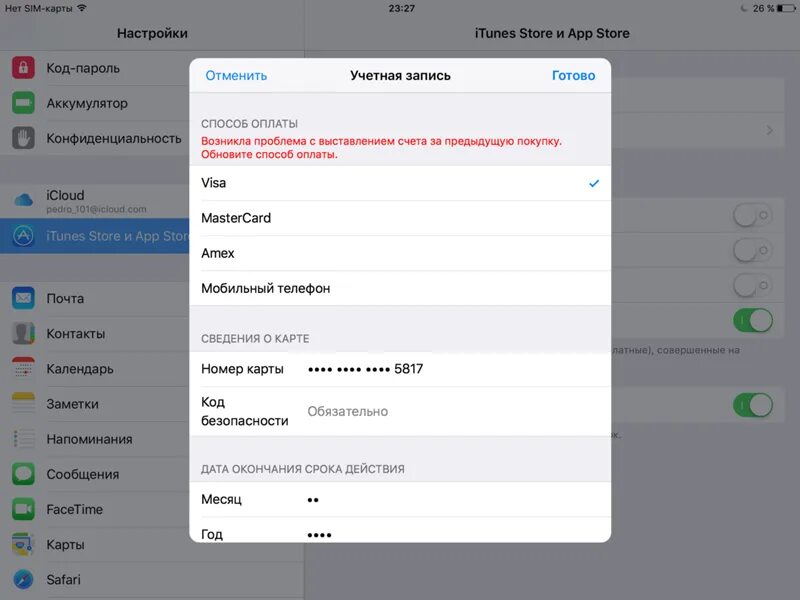Tap the Reminders (Напоминания) icon
Image resolution: width=800 pixels, height=600 pixels.
[x=23, y=439]
